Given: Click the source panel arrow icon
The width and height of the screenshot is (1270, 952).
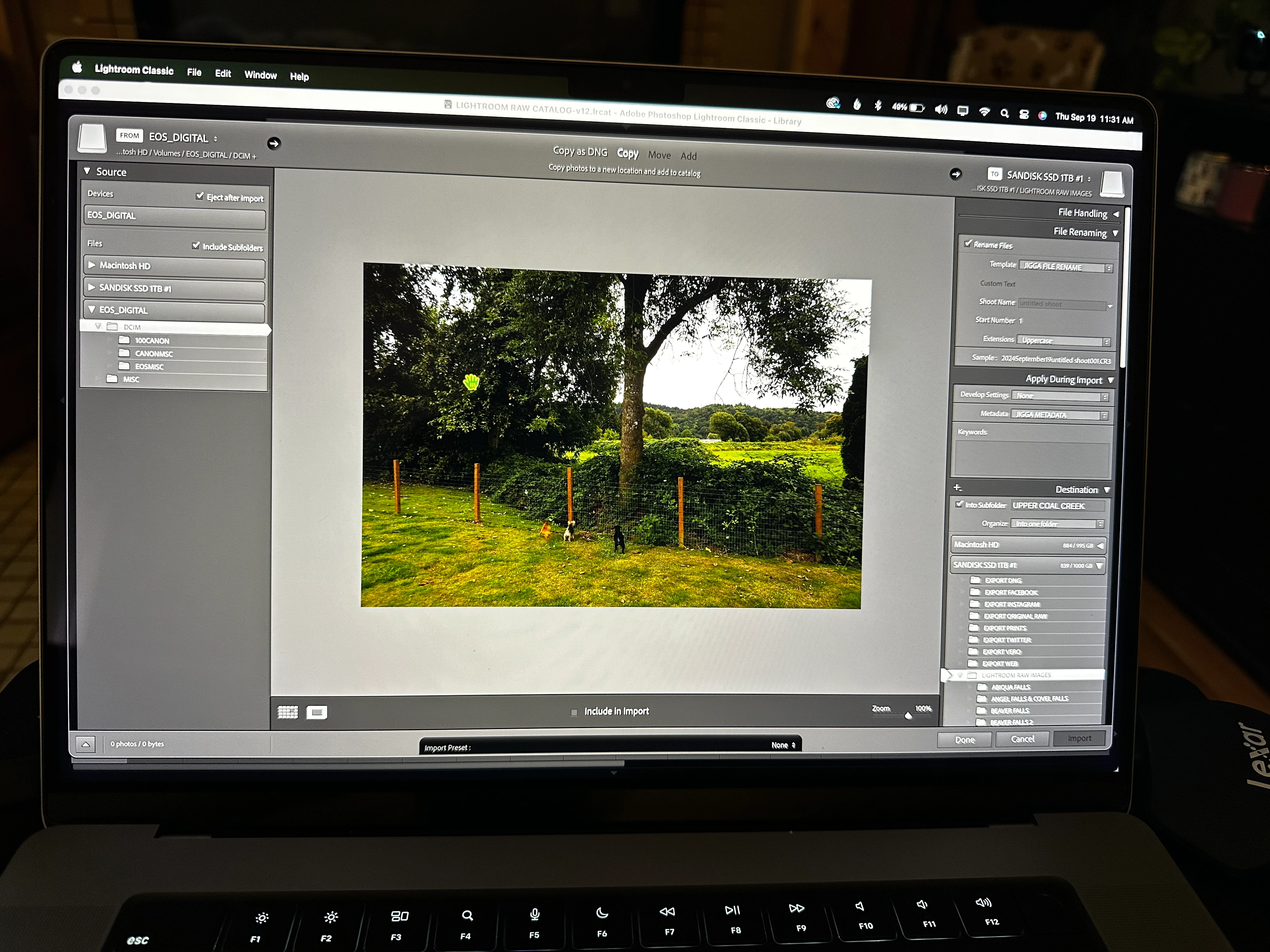Looking at the screenshot, I should point(274,144).
